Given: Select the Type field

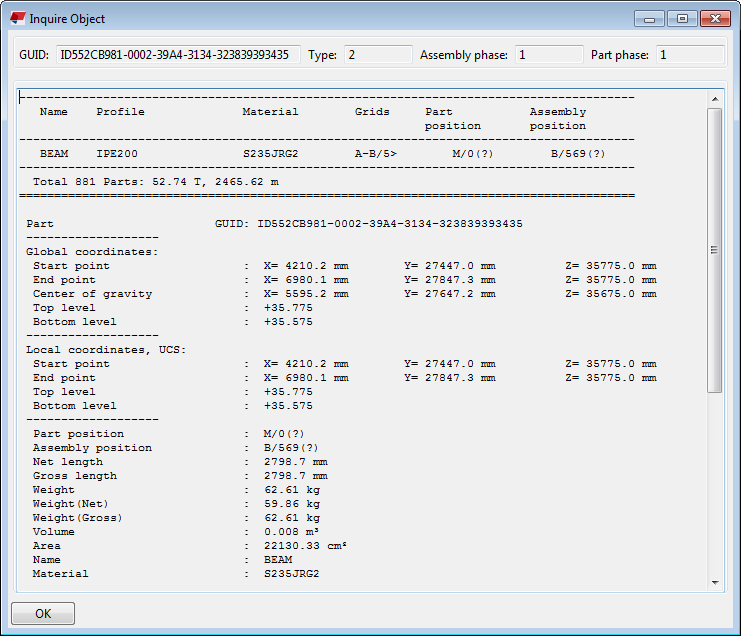Looking at the screenshot, I should click(377, 55).
